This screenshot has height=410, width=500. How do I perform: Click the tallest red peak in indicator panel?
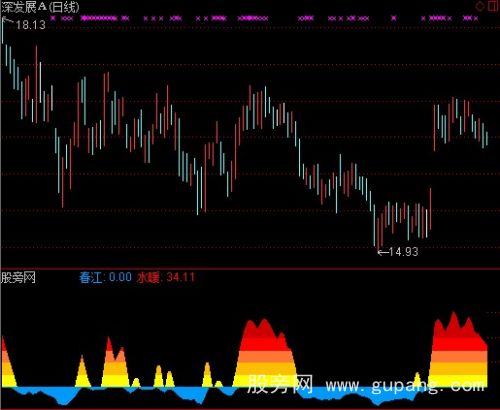pos(453,314)
